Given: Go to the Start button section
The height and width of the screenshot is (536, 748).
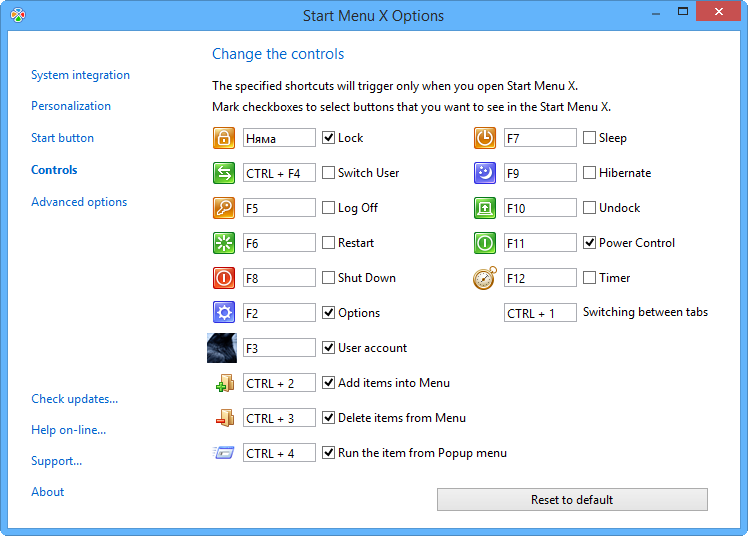Looking at the screenshot, I should click(62, 138).
